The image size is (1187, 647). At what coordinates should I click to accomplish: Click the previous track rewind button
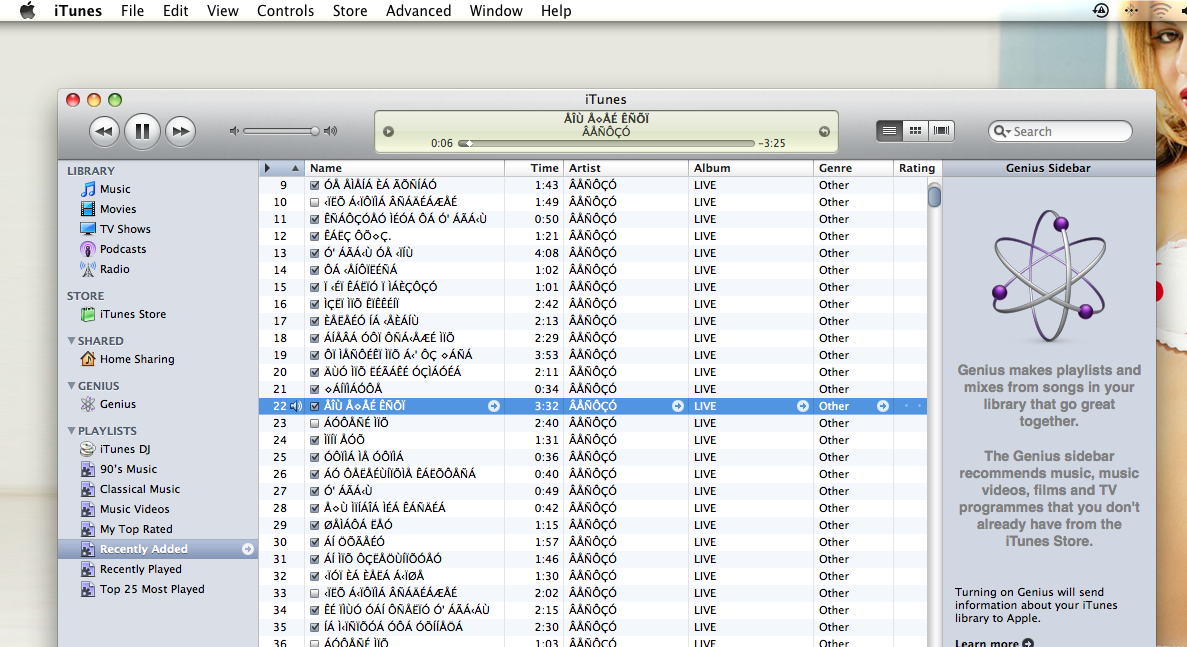pos(104,131)
